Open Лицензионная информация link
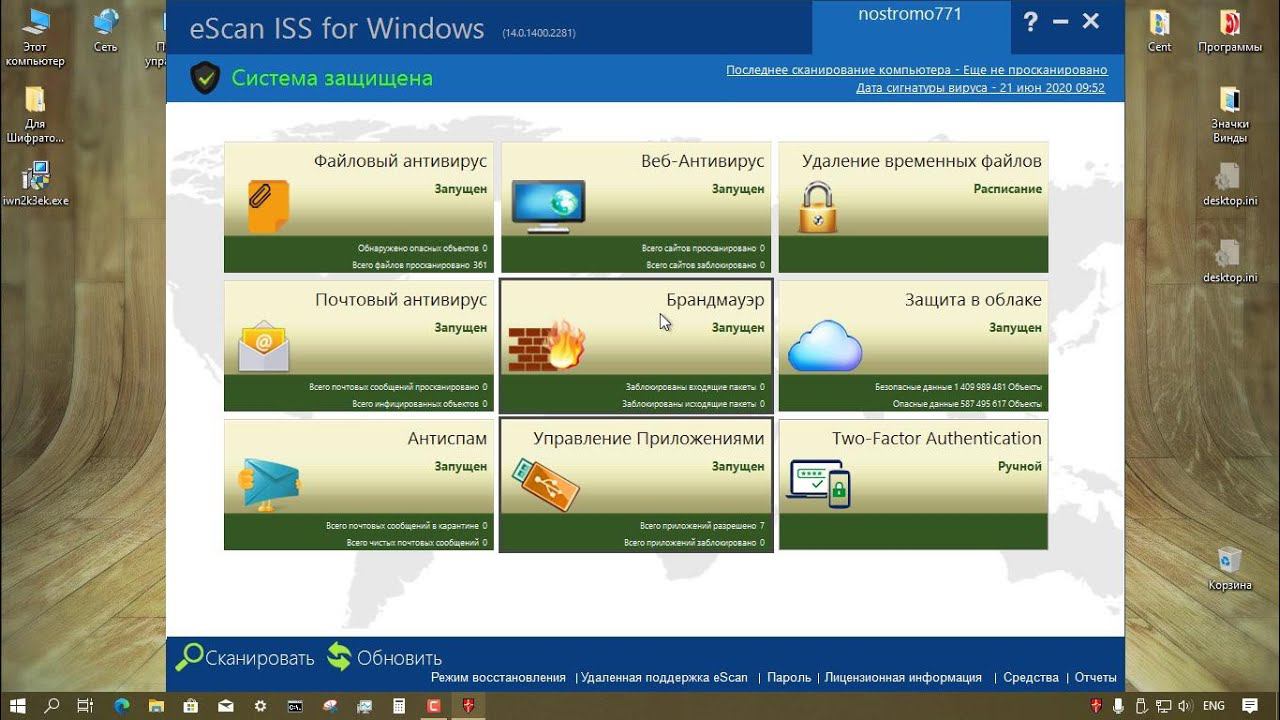Viewport: 1280px width, 720px height. [903, 678]
